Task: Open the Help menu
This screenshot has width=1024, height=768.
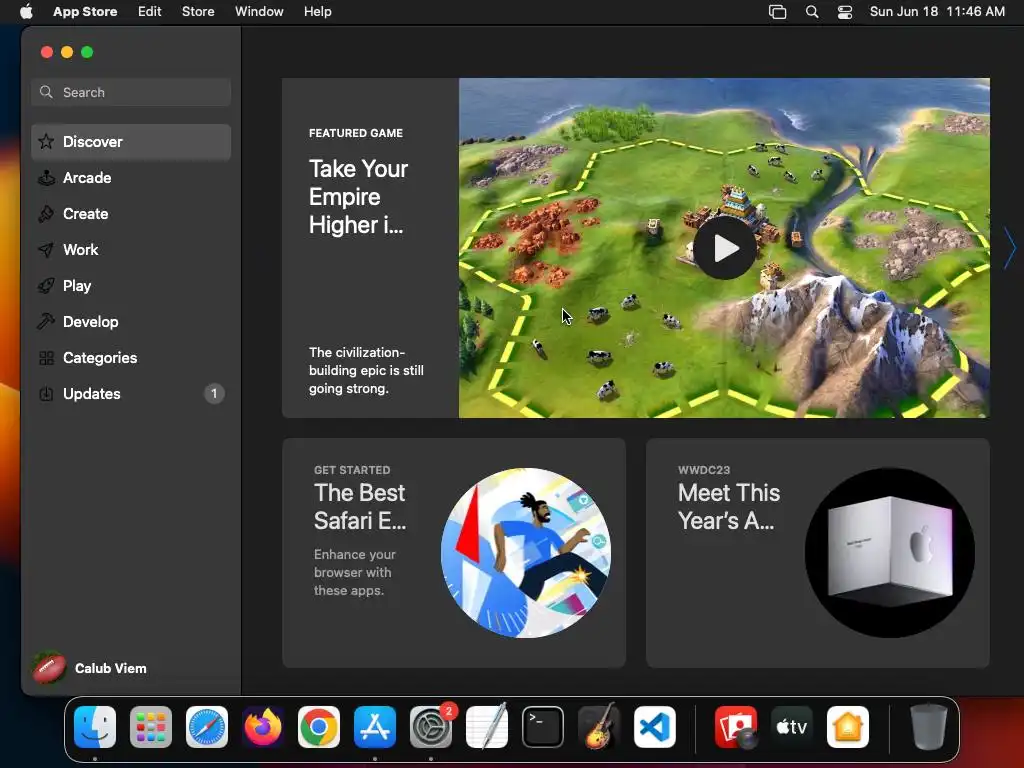Action: click(x=317, y=11)
